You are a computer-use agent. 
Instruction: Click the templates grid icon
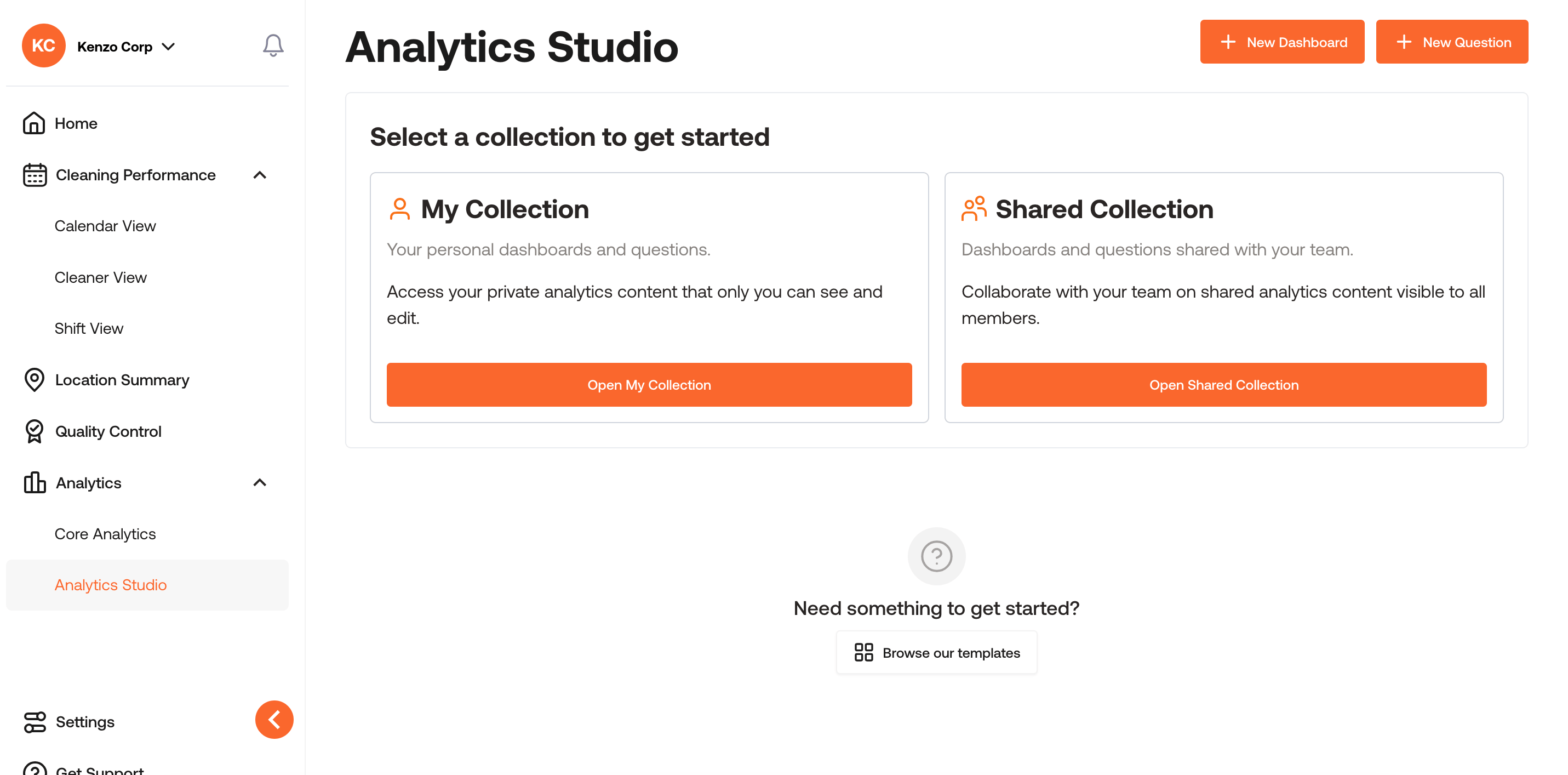pyautogui.click(x=863, y=653)
